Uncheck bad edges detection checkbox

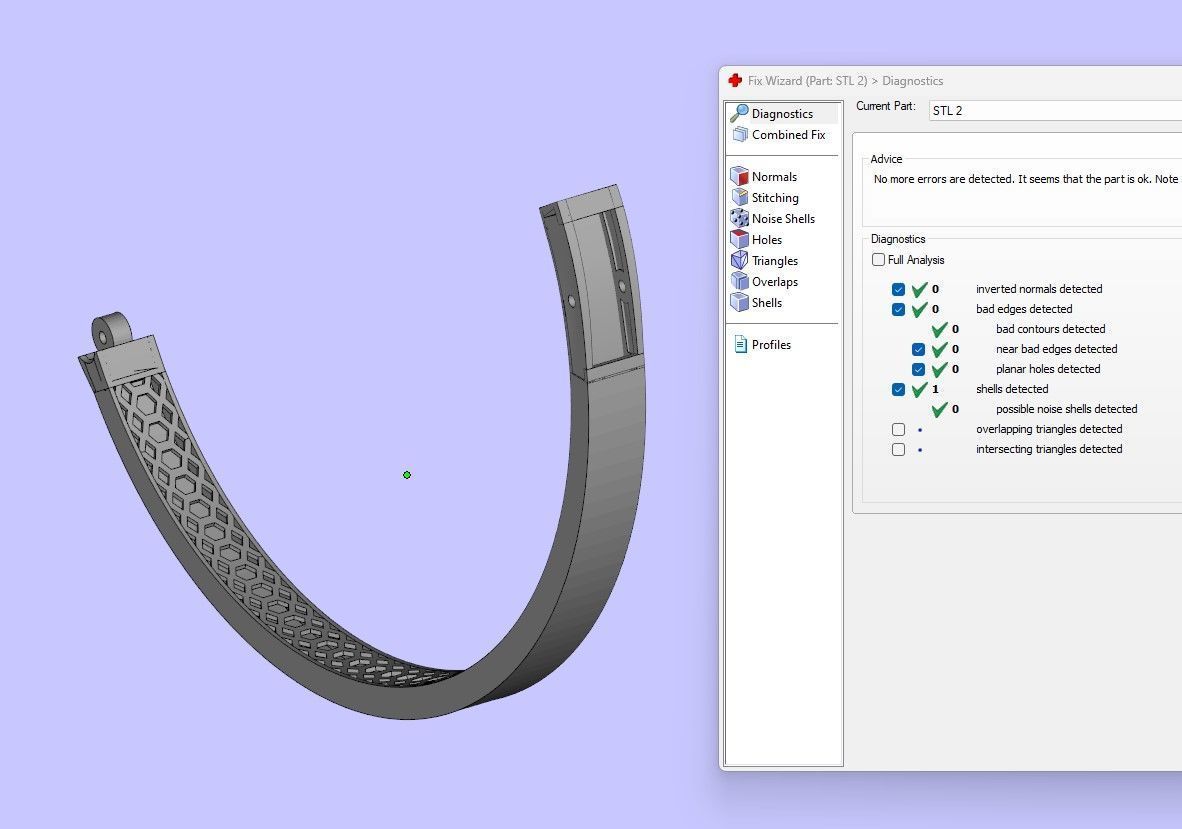pos(898,309)
